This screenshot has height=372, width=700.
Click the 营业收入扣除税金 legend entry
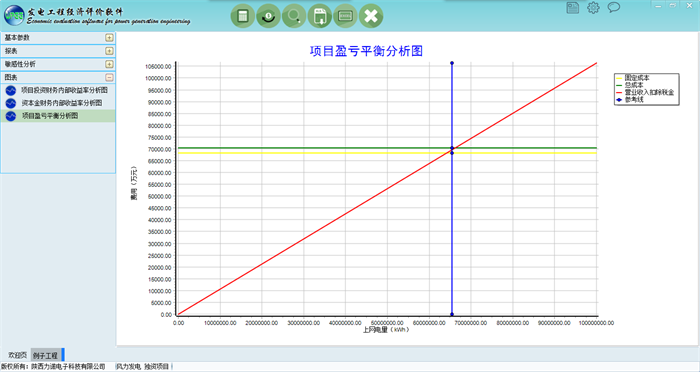pos(646,92)
